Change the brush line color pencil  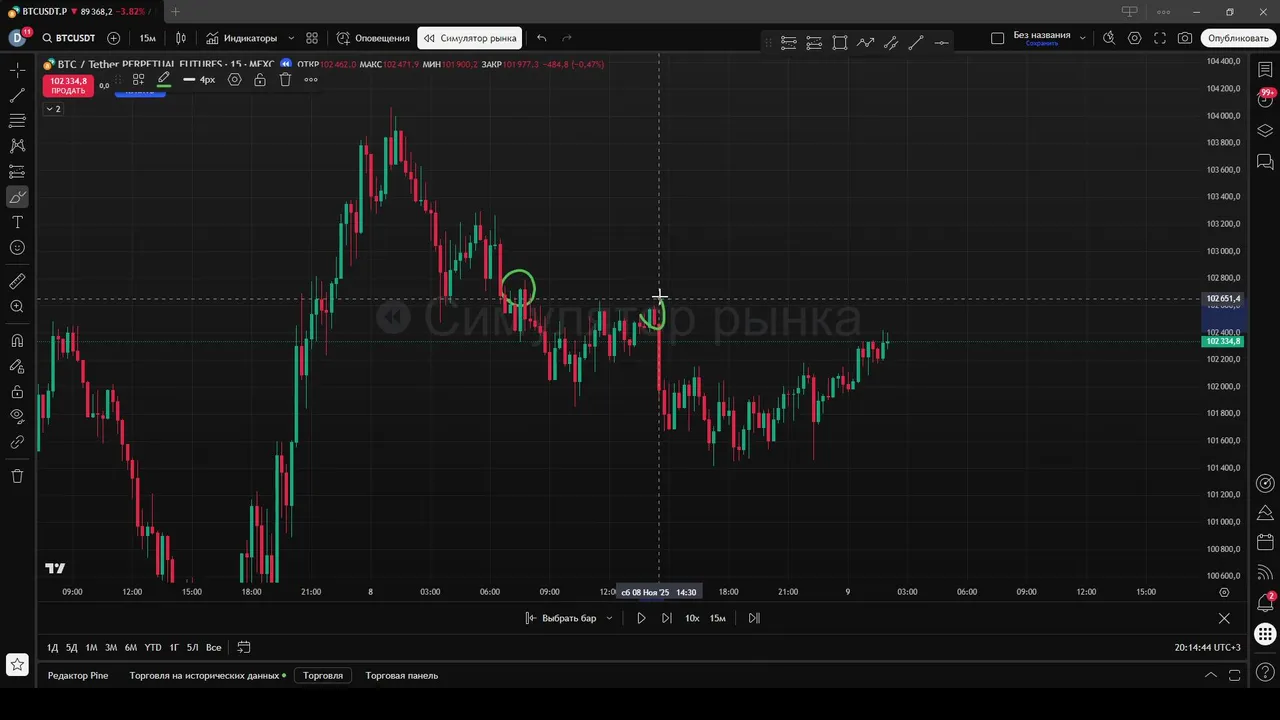pos(163,79)
